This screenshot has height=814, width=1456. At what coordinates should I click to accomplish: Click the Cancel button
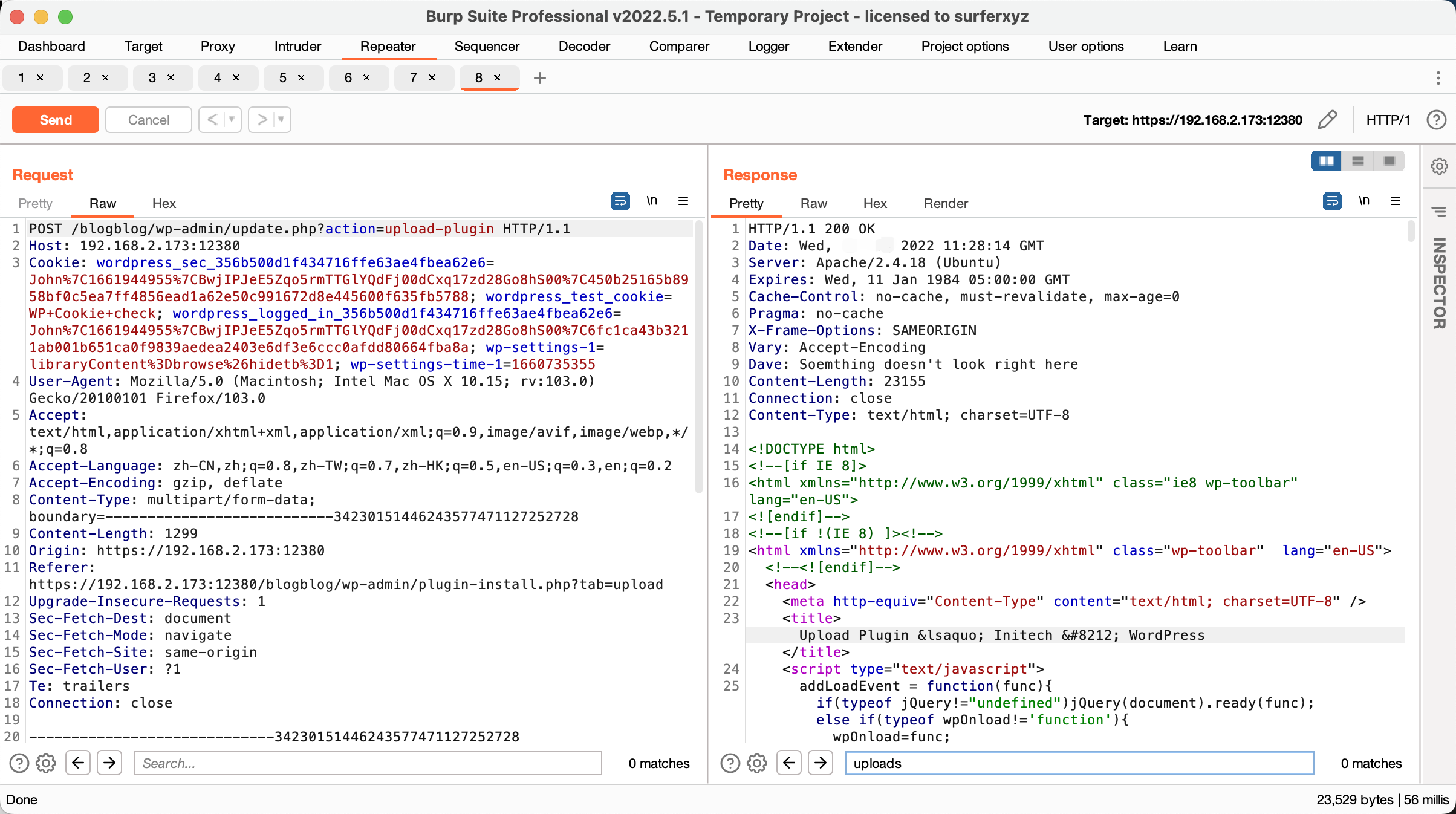click(x=148, y=120)
